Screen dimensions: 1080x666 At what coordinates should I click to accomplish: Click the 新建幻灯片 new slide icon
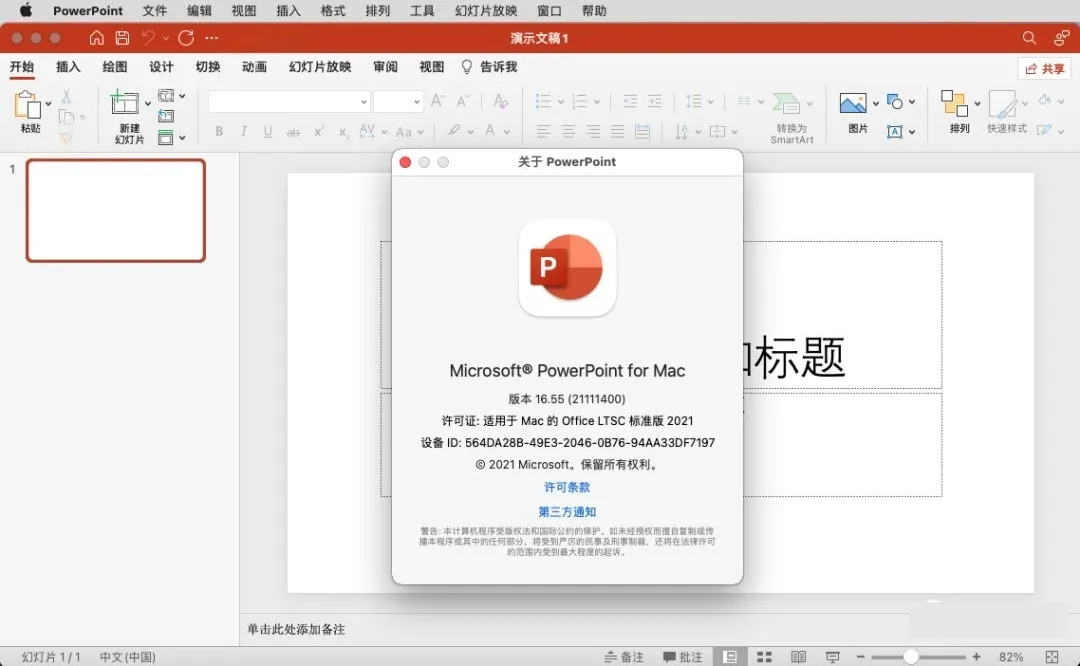[x=125, y=102]
